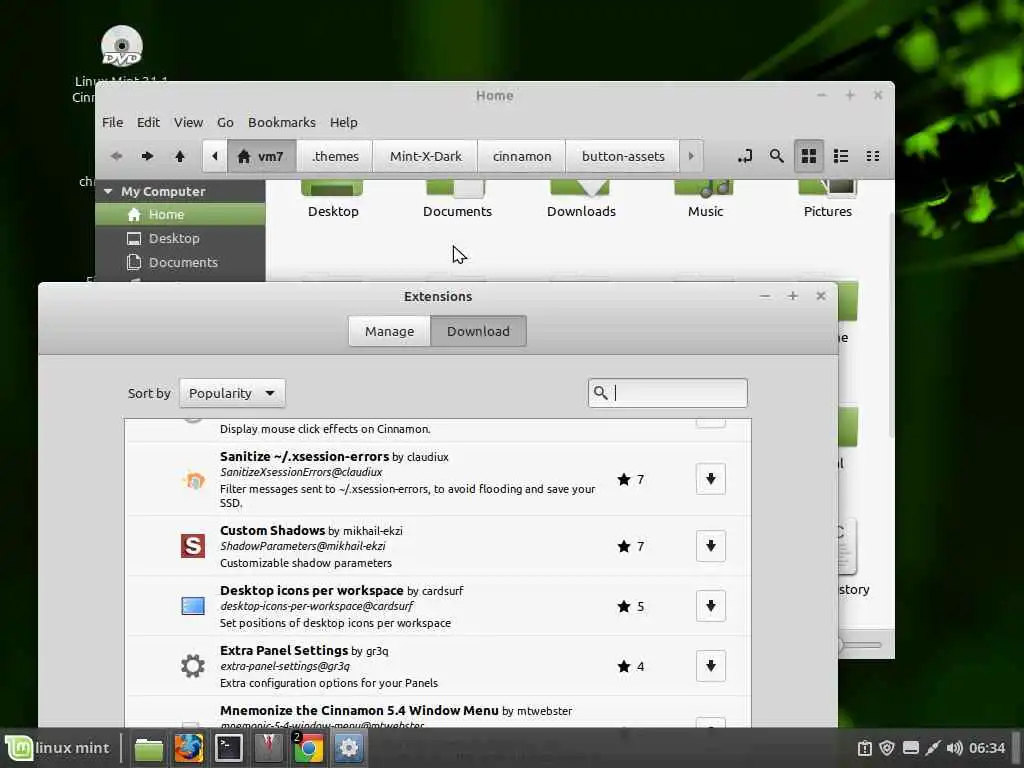This screenshot has width=1024, height=768.
Task: Select Desktop folder in Home window
Action: click(x=333, y=200)
